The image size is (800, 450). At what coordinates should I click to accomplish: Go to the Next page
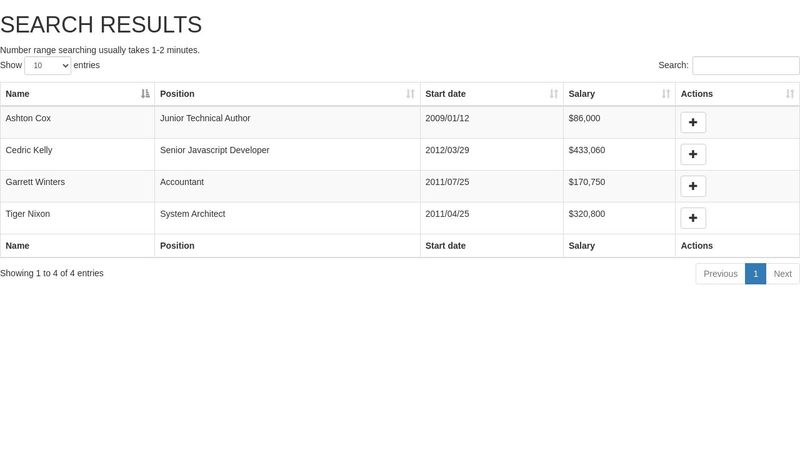pyautogui.click(x=782, y=273)
